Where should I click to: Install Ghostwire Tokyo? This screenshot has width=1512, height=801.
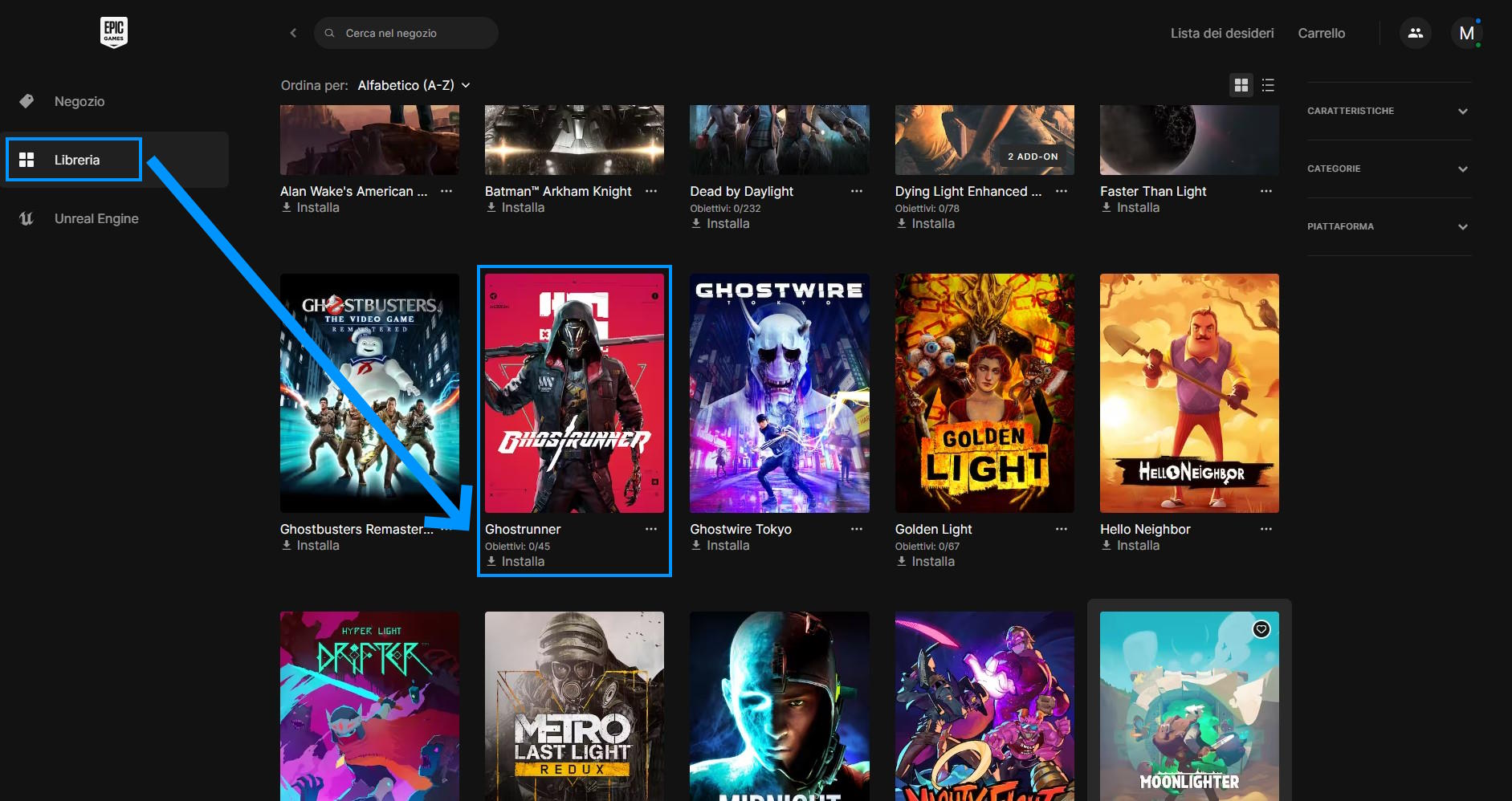point(720,545)
